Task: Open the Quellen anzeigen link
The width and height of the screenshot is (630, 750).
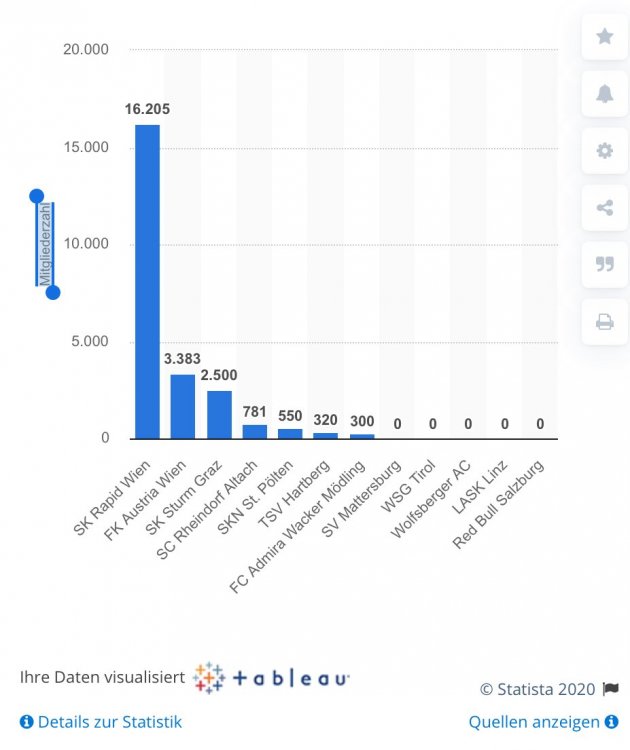Action: (534, 722)
